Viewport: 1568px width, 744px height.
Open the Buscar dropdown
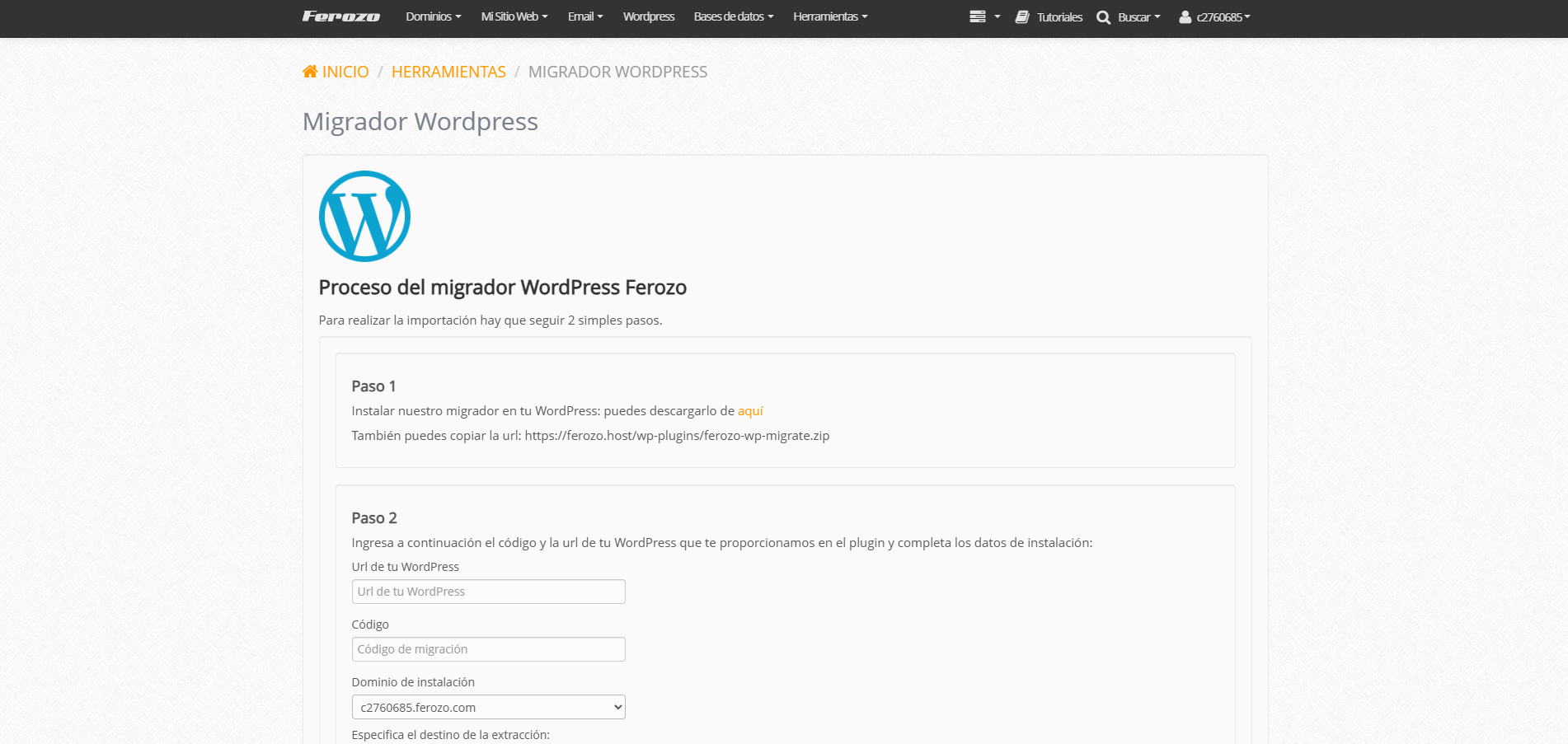click(x=1138, y=17)
